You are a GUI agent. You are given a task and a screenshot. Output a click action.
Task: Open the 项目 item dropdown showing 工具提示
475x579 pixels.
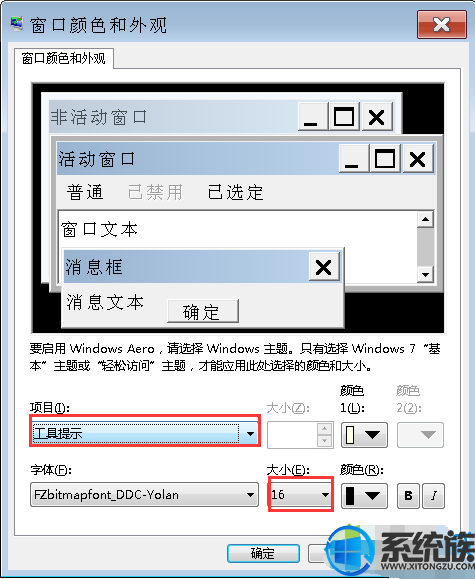point(145,433)
